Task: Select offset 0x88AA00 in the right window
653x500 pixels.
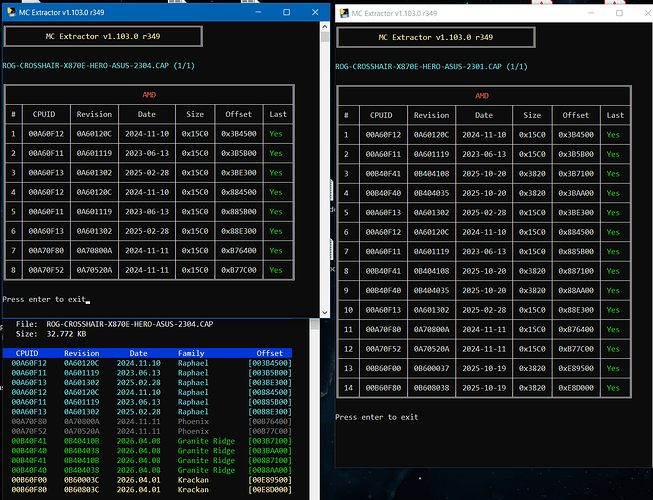Action: [576, 290]
